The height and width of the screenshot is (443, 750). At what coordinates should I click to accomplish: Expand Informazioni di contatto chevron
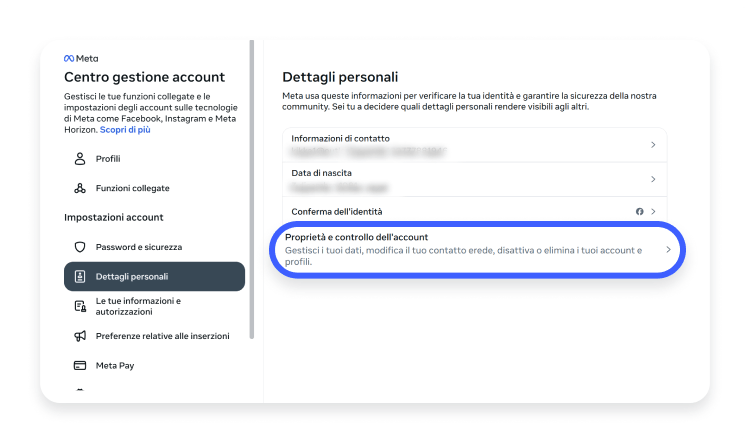(x=653, y=144)
